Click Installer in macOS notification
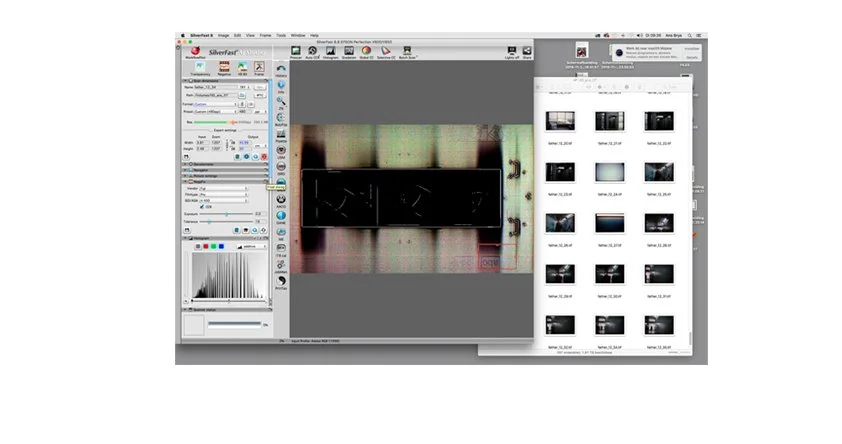 692,49
